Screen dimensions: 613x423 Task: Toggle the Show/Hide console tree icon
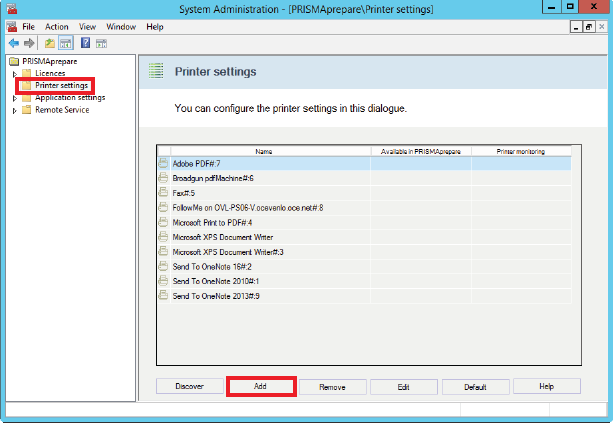(66, 43)
